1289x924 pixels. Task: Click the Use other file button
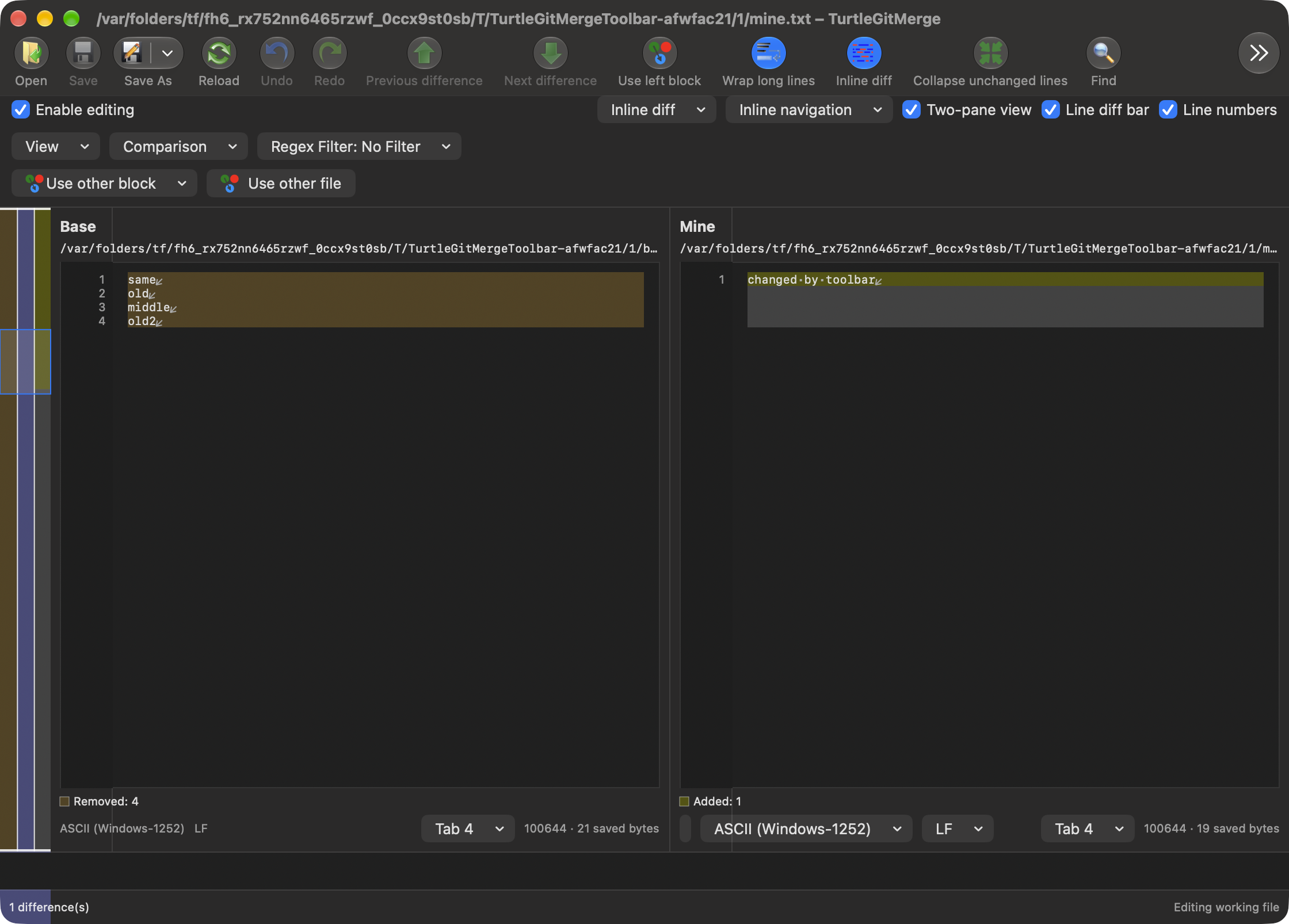pyautogui.click(x=281, y=184)
